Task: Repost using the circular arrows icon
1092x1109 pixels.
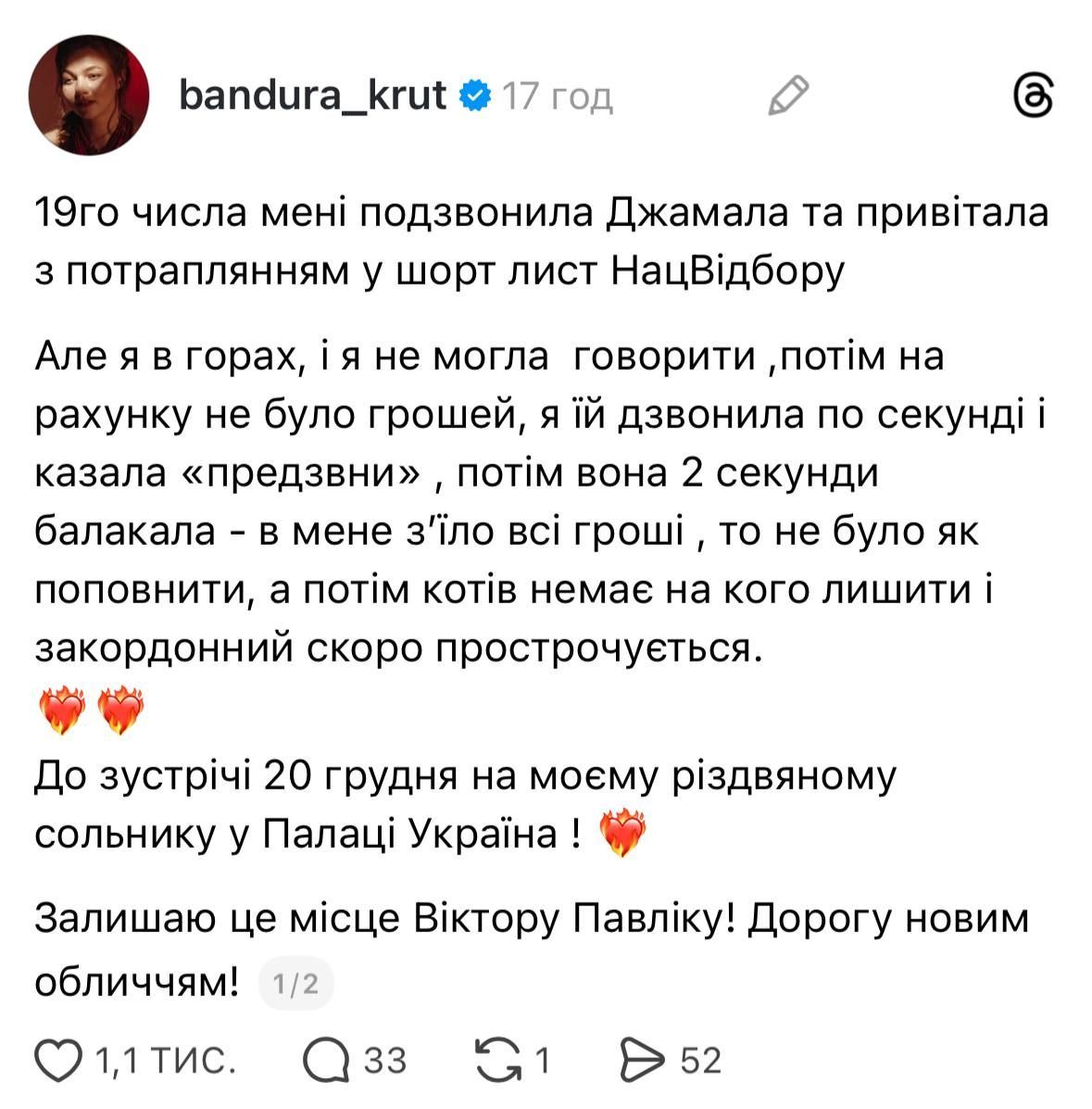Action: (x=496, y=1060)
